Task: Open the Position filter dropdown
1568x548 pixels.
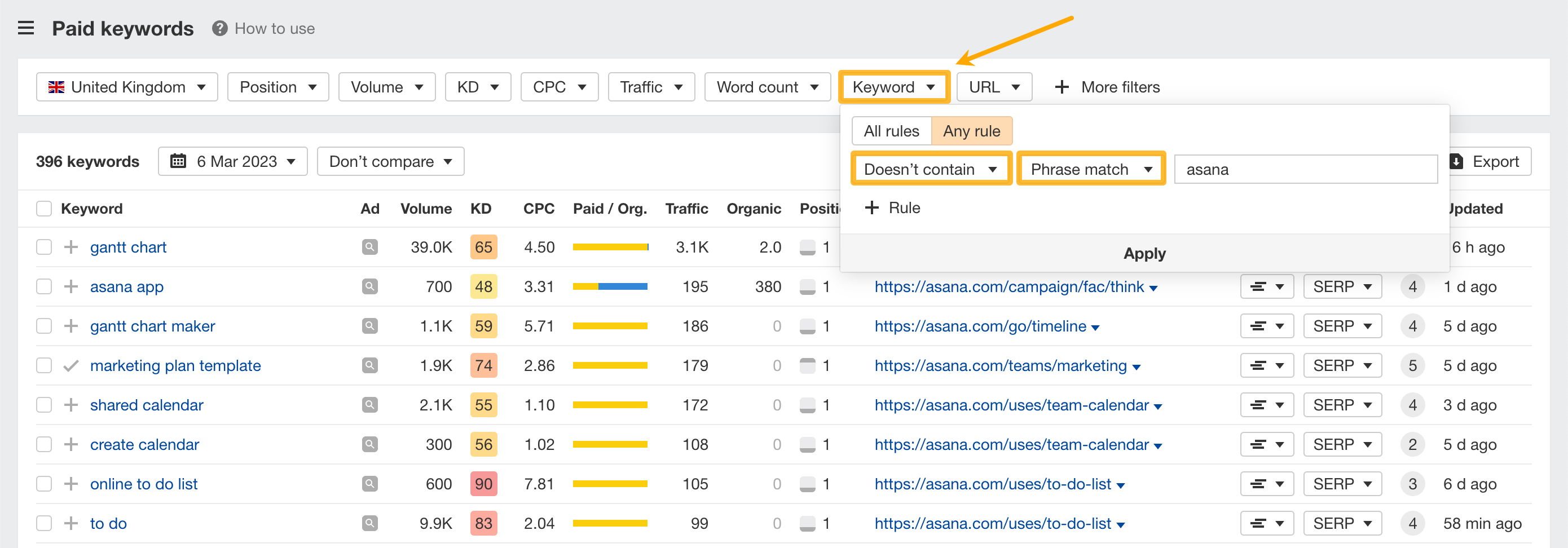Action: tap(278, 87)
